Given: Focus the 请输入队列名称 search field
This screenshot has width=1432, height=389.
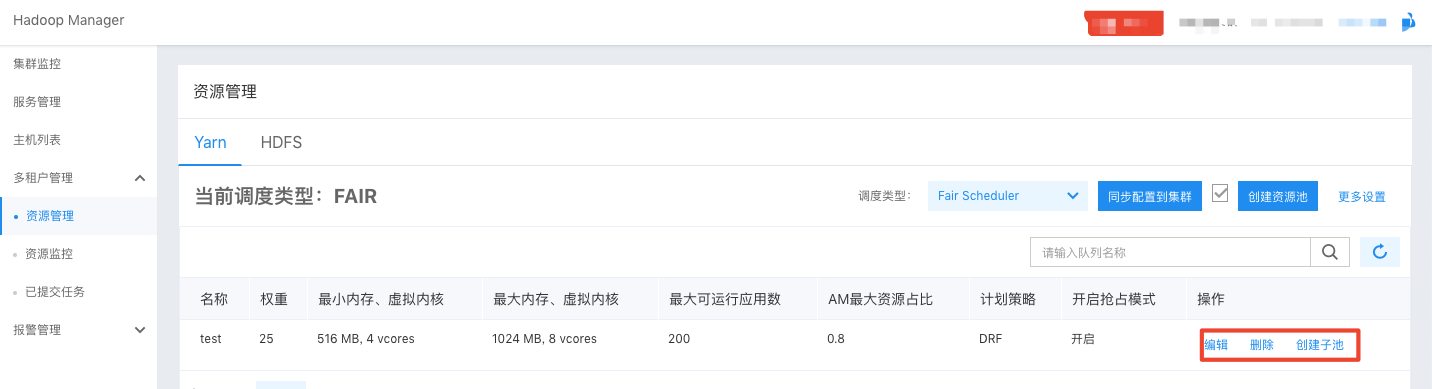Looking at the screenshot, I should [1170, 252].
